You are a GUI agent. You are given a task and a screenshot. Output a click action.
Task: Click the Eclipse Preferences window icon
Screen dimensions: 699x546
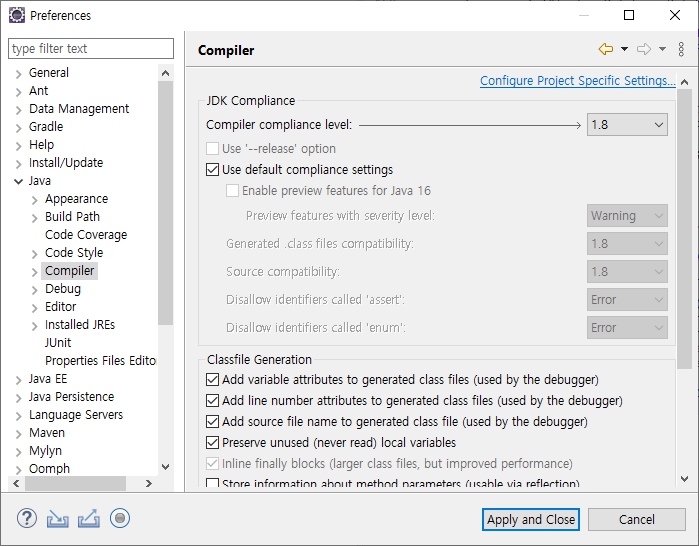pos(17,15)
